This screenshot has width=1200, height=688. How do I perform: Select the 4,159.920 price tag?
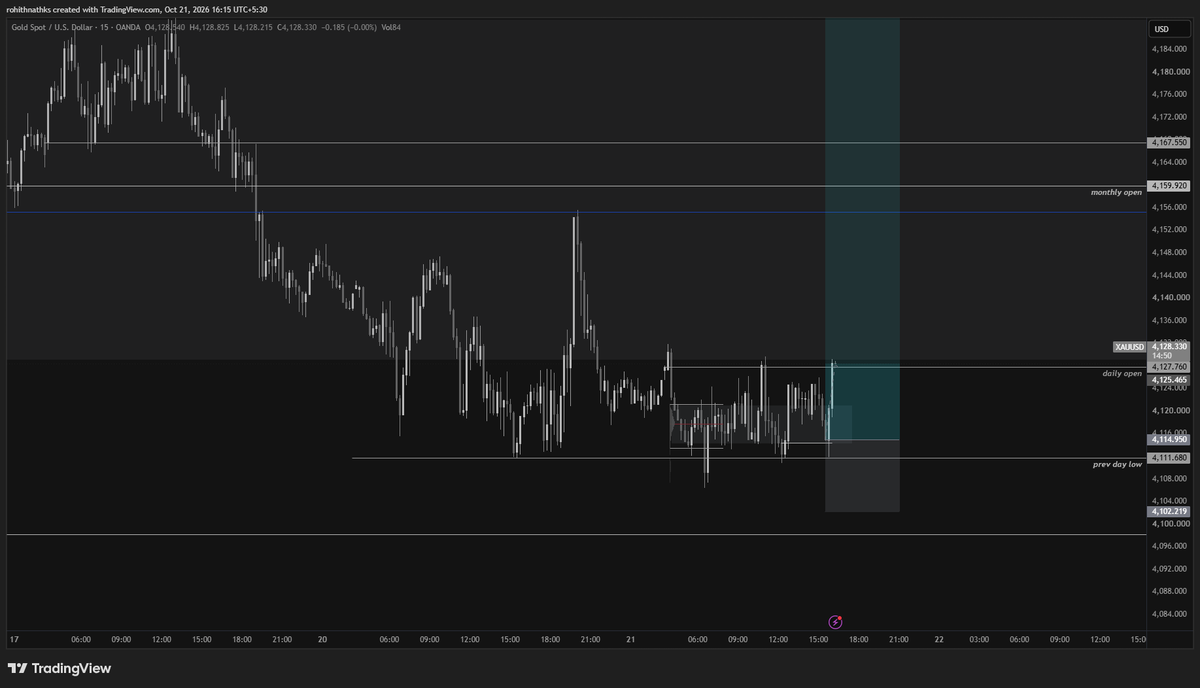click(1169, 186)
